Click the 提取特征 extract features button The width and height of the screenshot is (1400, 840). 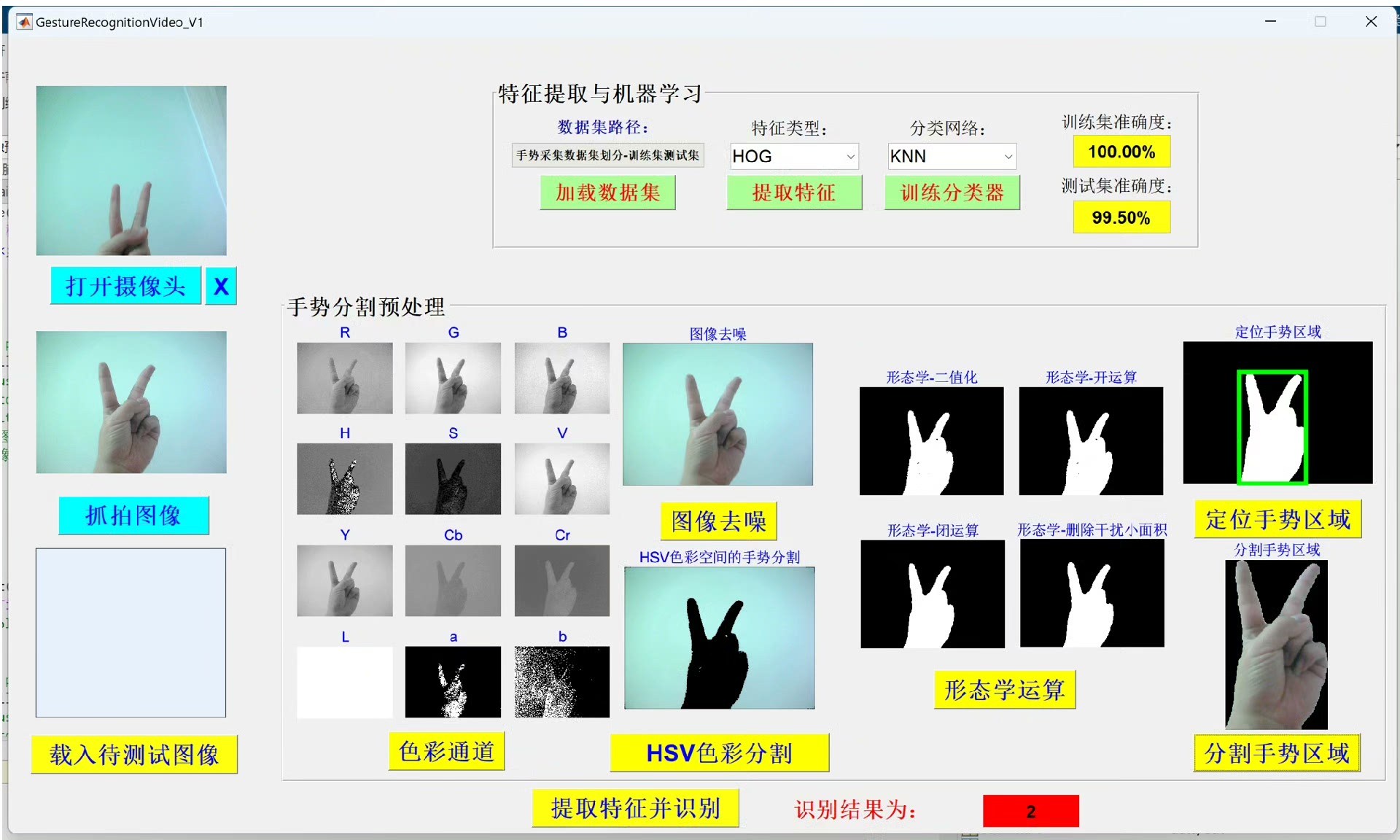[793, 192]
